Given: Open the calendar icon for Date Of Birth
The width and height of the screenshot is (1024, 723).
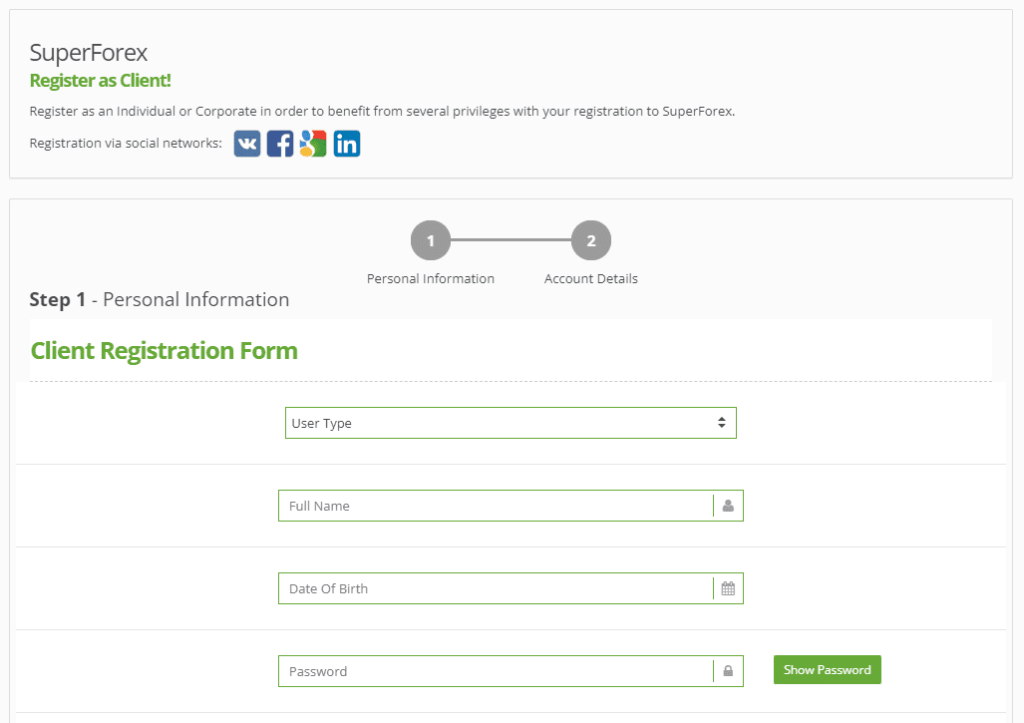Looking at the screenshot, I should point(728,588).
